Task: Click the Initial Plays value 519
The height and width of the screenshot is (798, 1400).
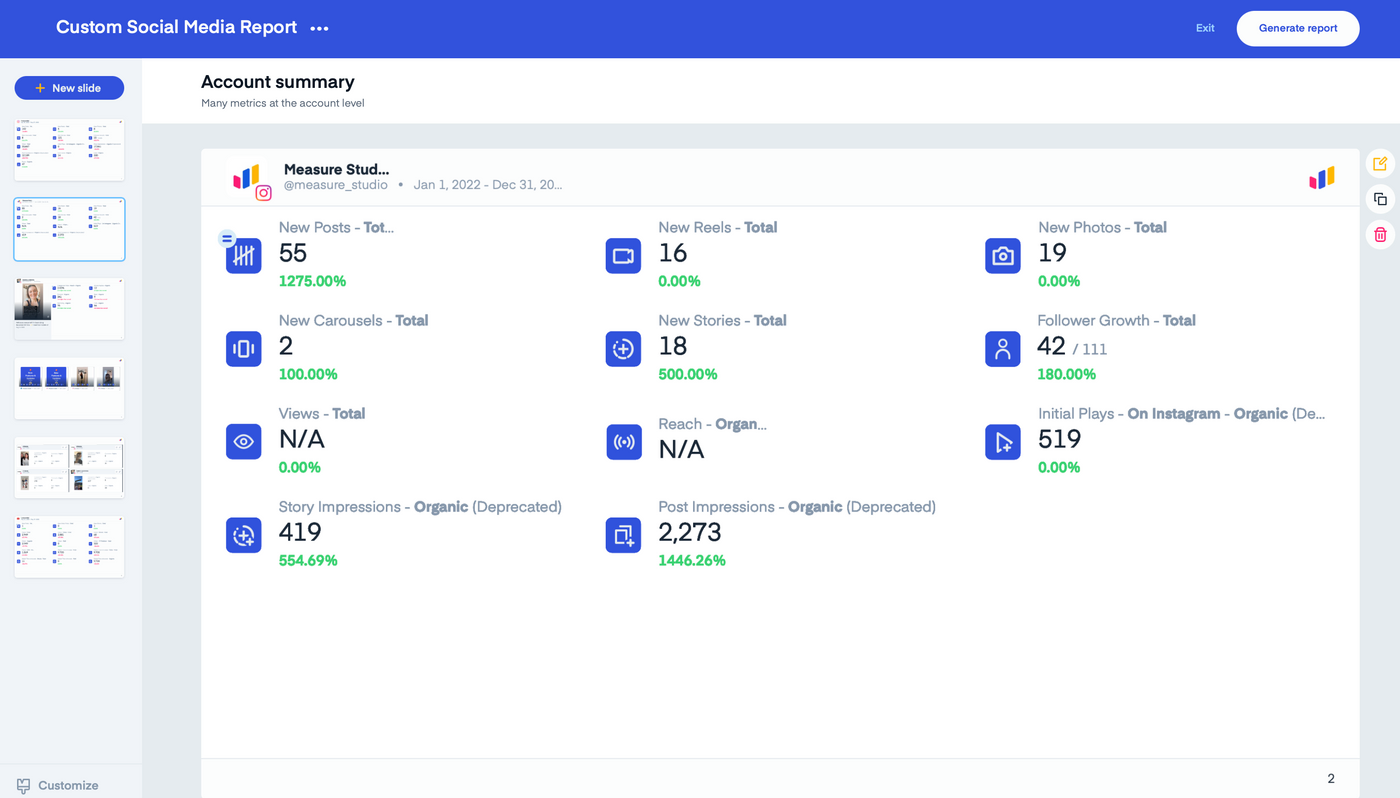Action: coord(1060,440)
